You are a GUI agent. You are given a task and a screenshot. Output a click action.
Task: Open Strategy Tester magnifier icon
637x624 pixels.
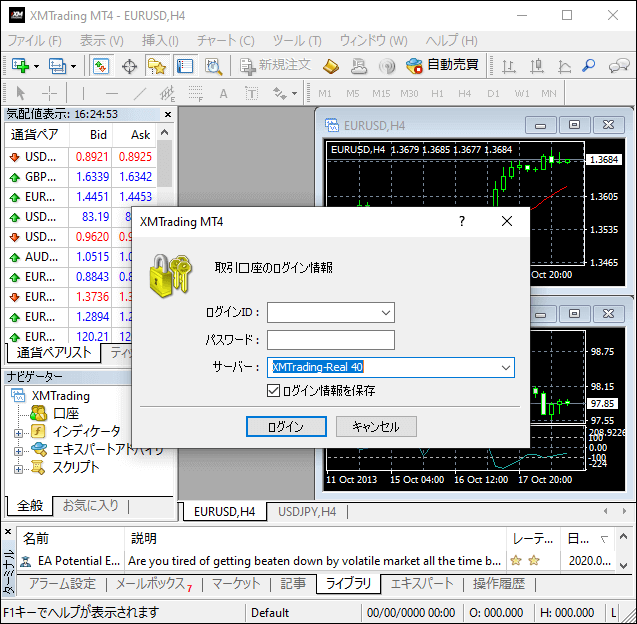[x=213, y=66]
